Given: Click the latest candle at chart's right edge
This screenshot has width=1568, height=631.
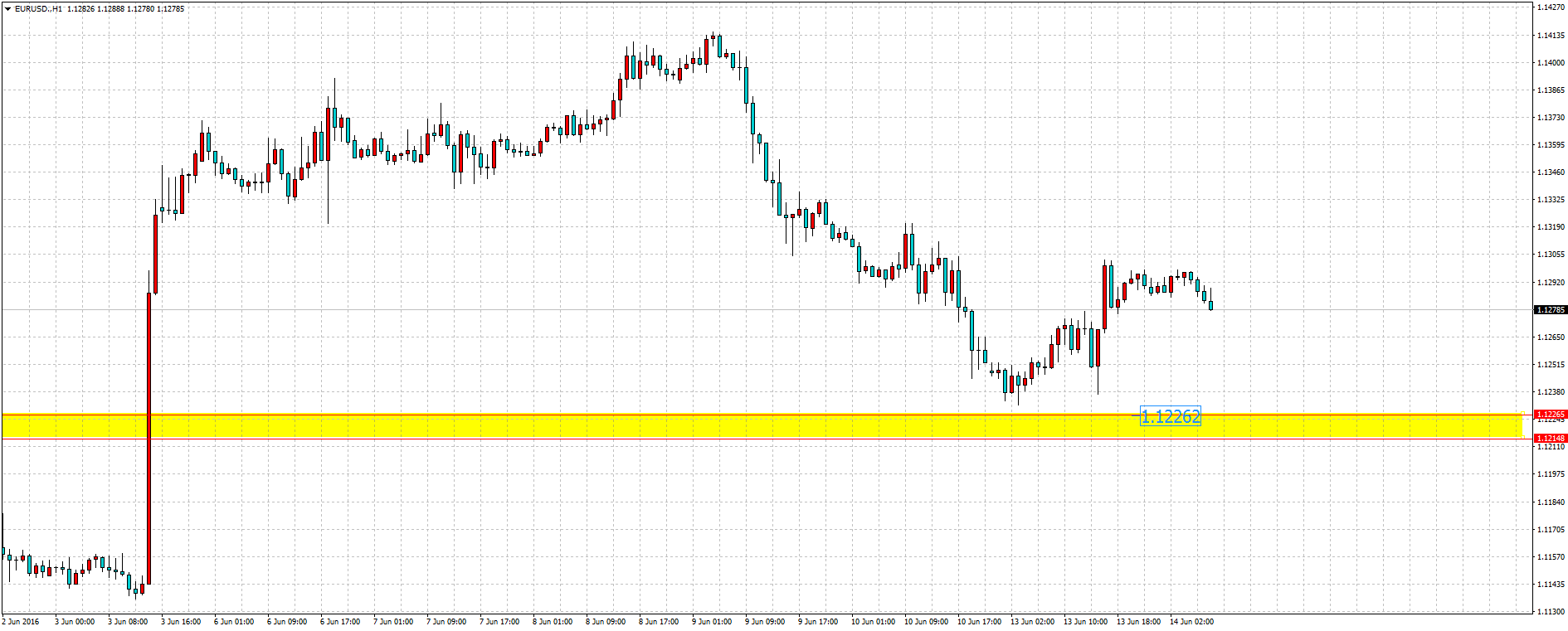Looking at the screenshot, I should pyautogui.click(x=1211, y=306).
